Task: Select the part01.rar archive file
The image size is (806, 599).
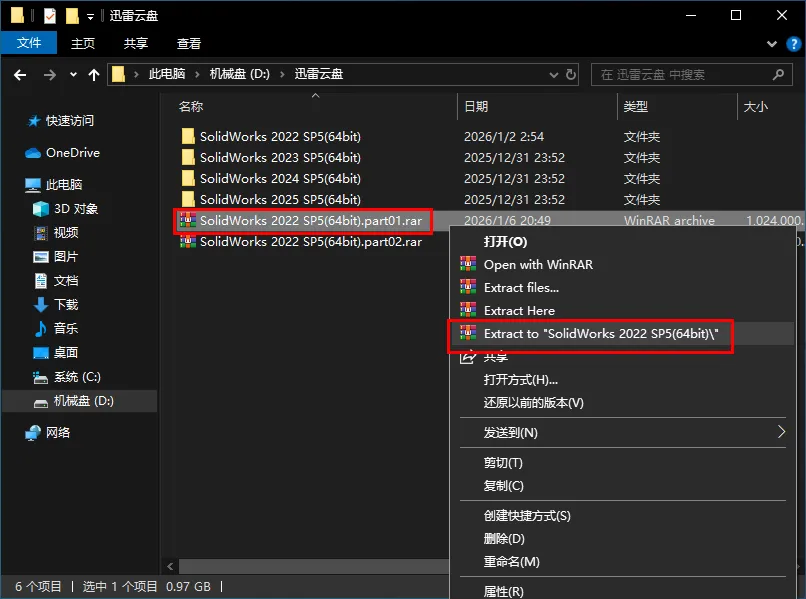Action: pyautogui.click(x=310, y=221)
